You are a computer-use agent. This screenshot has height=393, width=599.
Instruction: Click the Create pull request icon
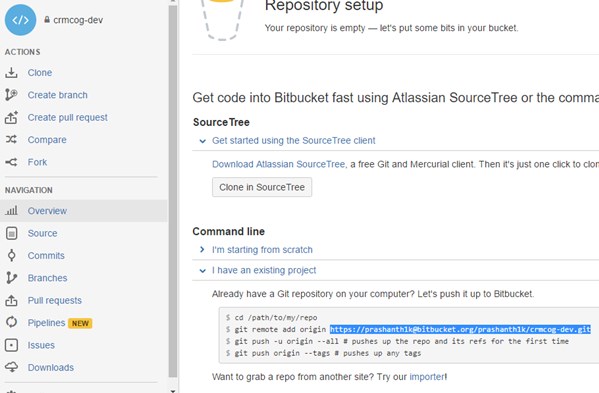11,117
